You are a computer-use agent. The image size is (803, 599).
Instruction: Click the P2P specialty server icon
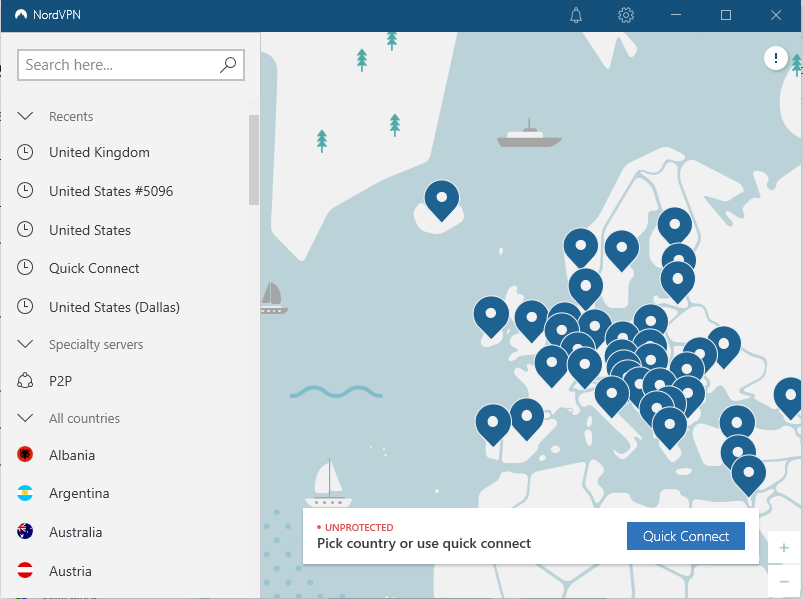(x=26, y=381)
